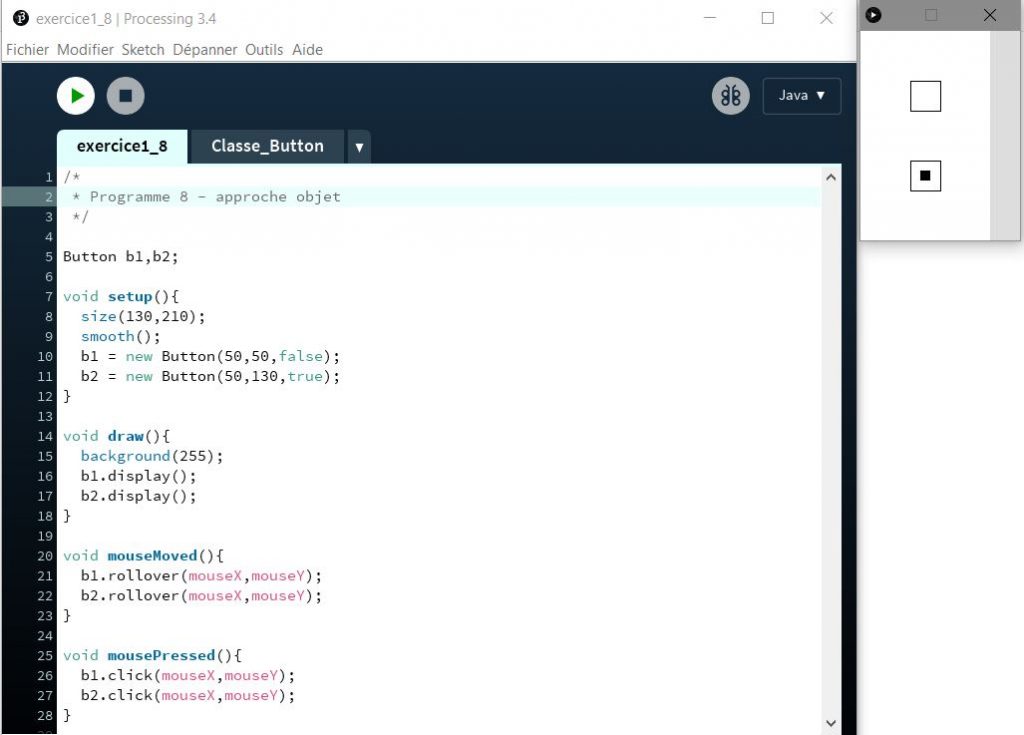Click the editor scrollbar up arrow
Screen dimensions: 1024x735
click(x=830, y=177)
